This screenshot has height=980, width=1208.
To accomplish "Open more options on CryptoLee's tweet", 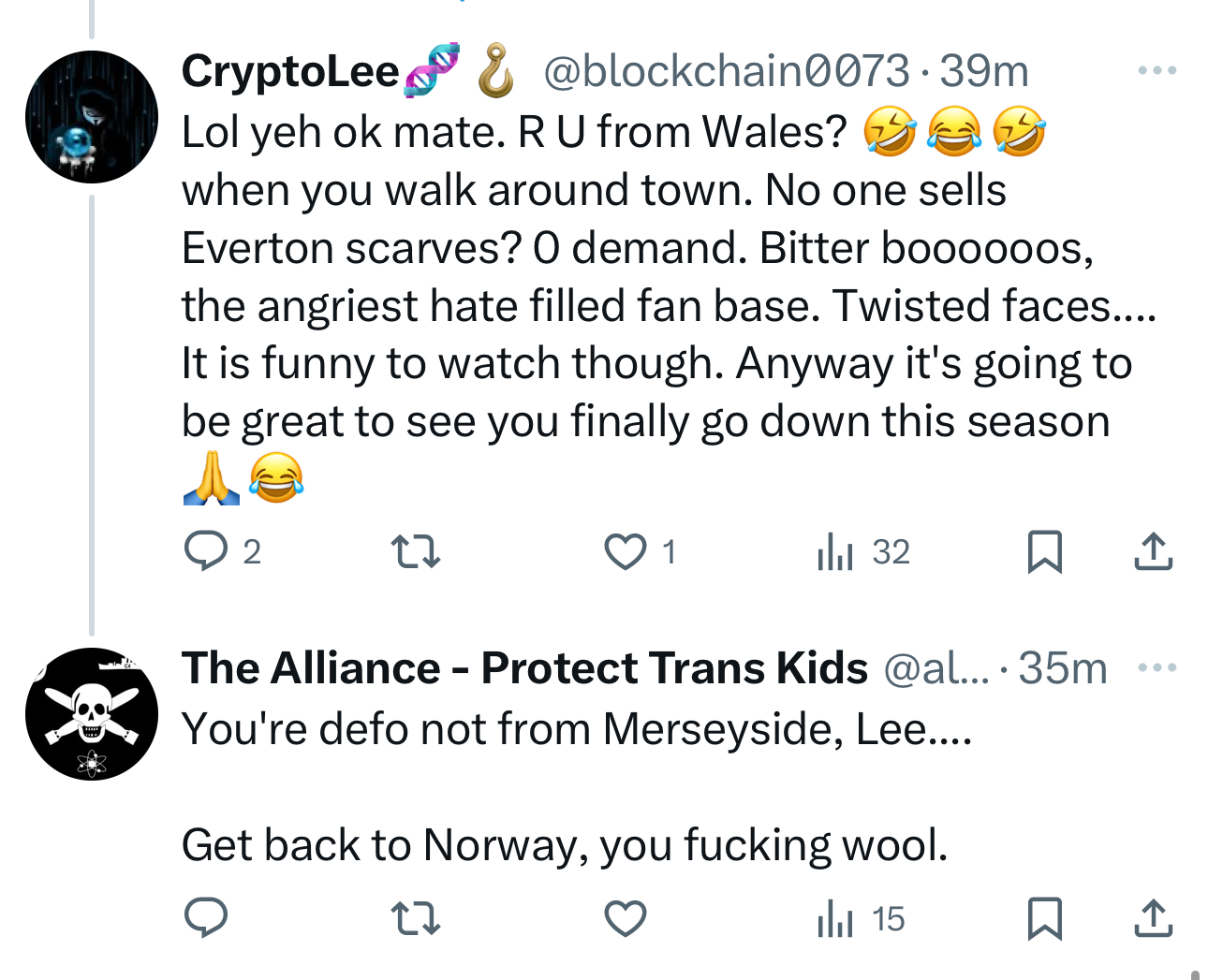I will click(x=1156, y=70).
